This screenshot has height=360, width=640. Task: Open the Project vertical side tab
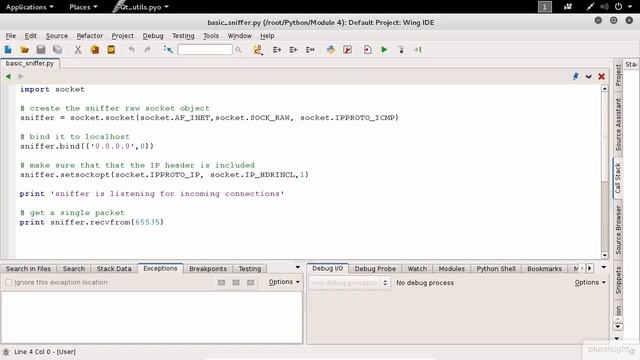coord(618,75)
